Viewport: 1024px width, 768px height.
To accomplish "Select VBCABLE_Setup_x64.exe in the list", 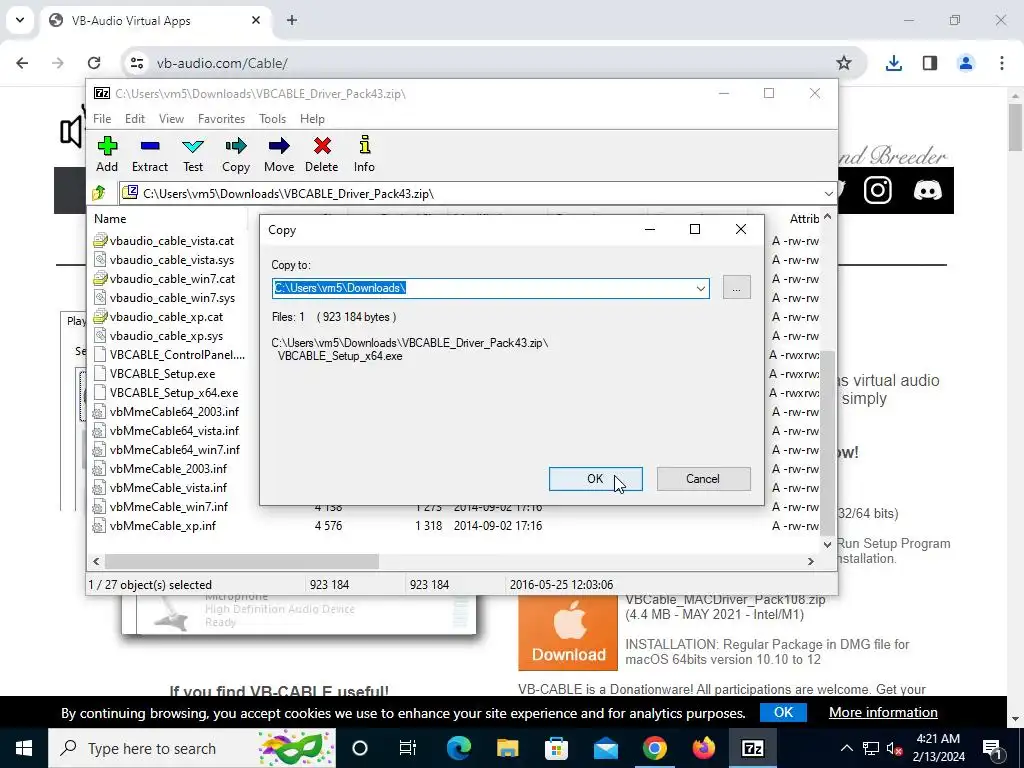I will click(x=174, y=392).
